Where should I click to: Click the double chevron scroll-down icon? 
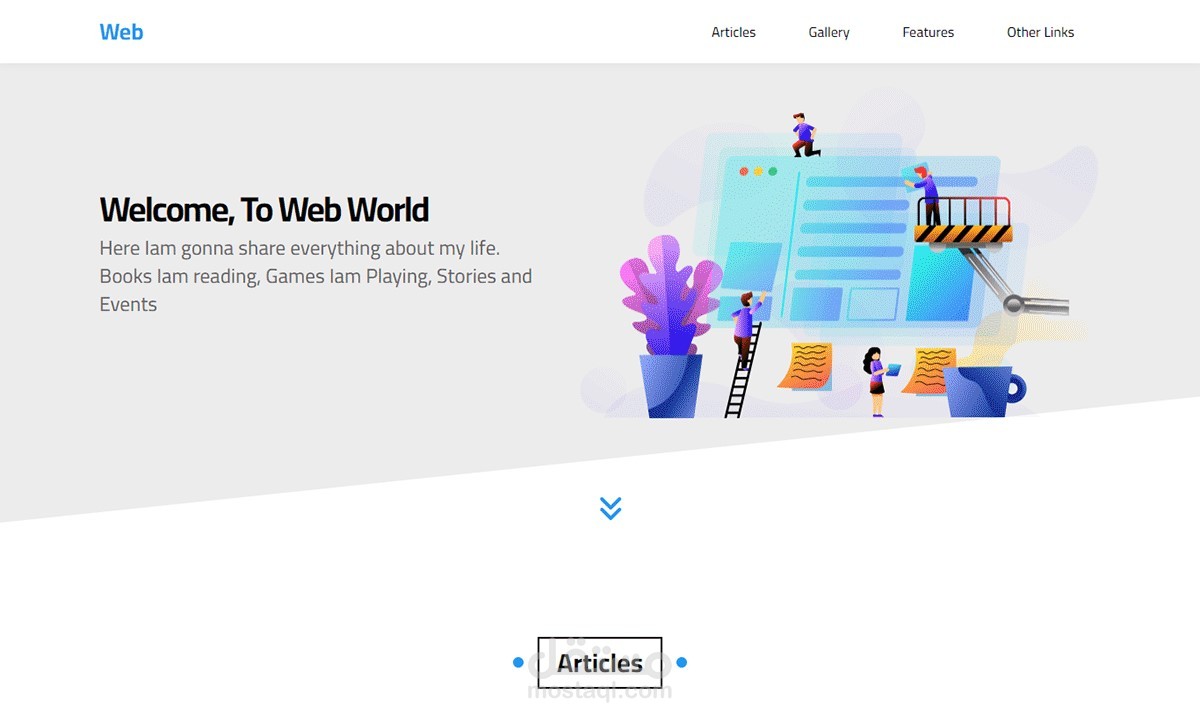610,507
